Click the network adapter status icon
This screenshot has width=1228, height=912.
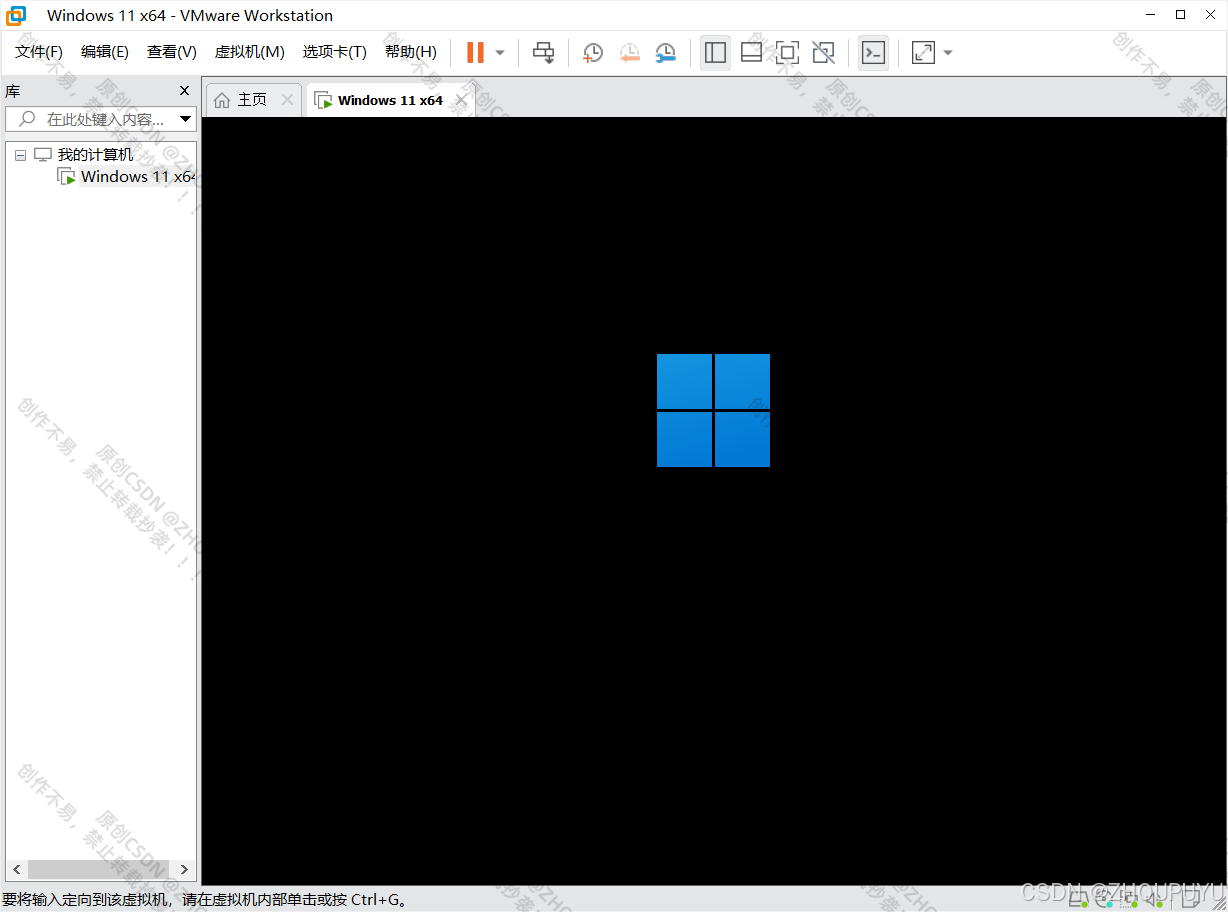click(x=1128, y=899)
